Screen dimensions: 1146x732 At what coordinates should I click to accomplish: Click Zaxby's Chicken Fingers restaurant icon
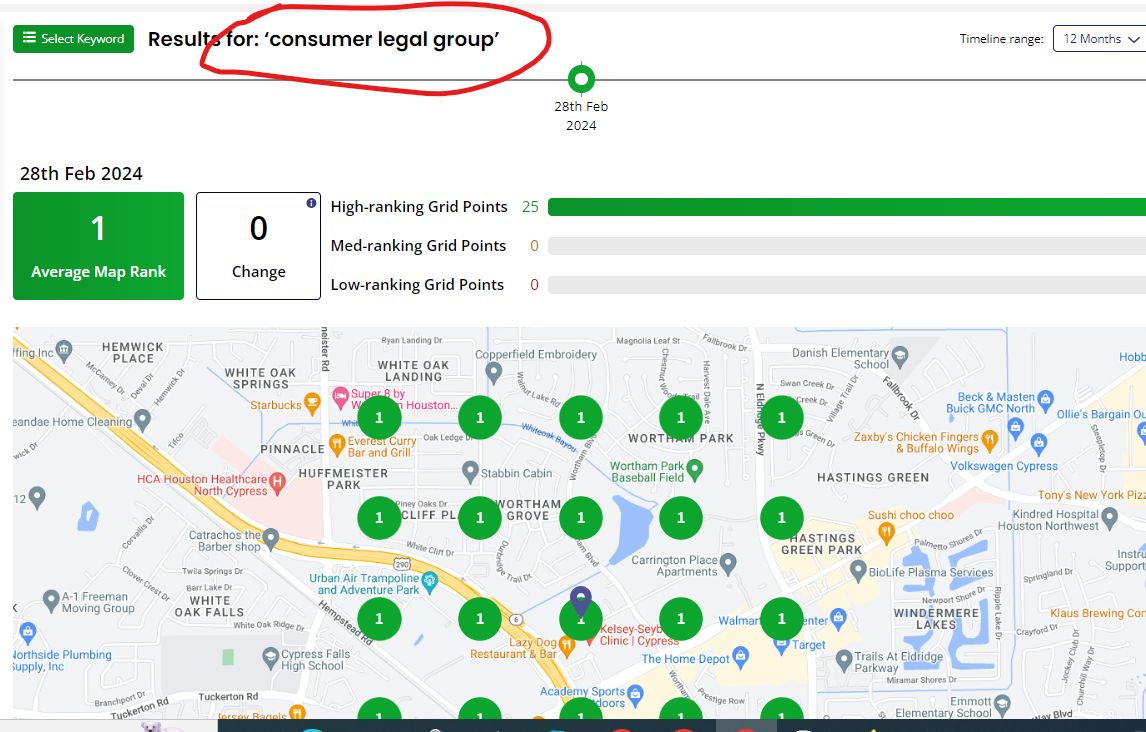(x=990, y=439)
